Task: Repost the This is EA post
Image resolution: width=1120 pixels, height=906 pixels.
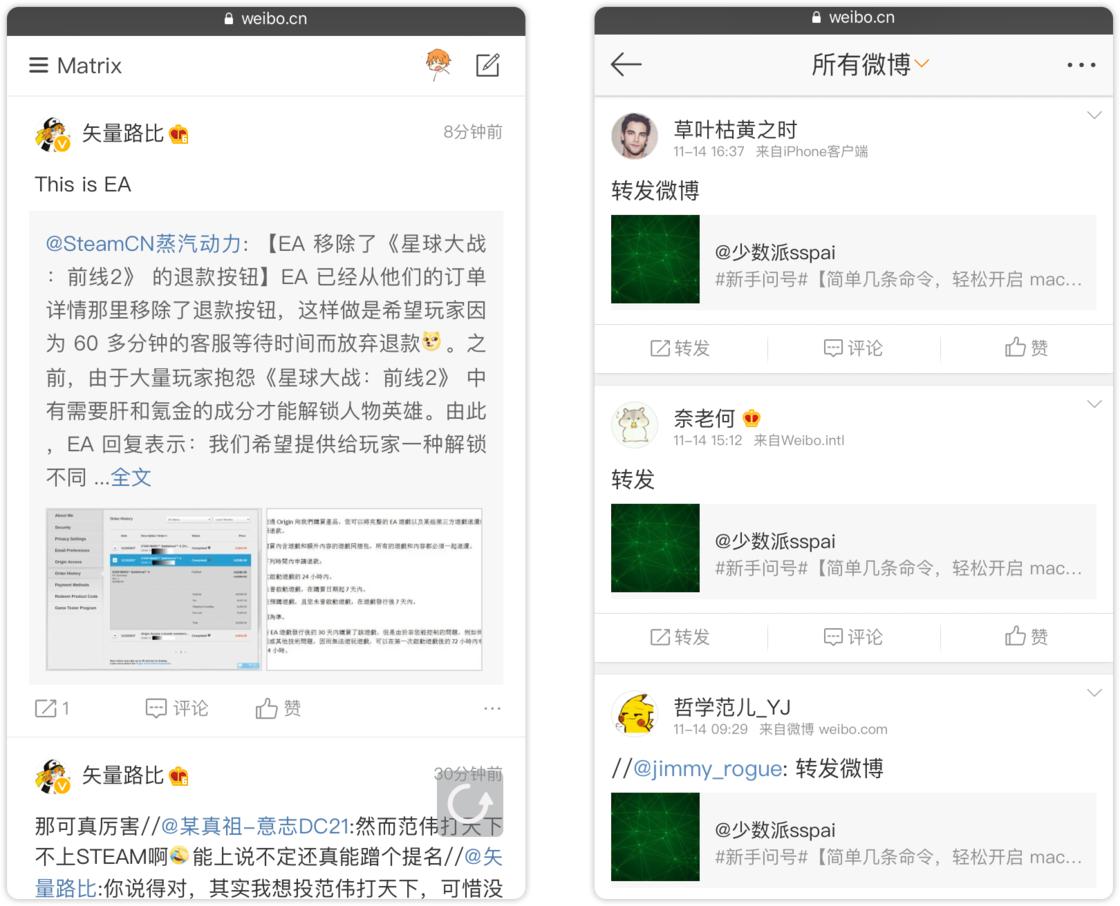Action: click(x=52, y=708)
